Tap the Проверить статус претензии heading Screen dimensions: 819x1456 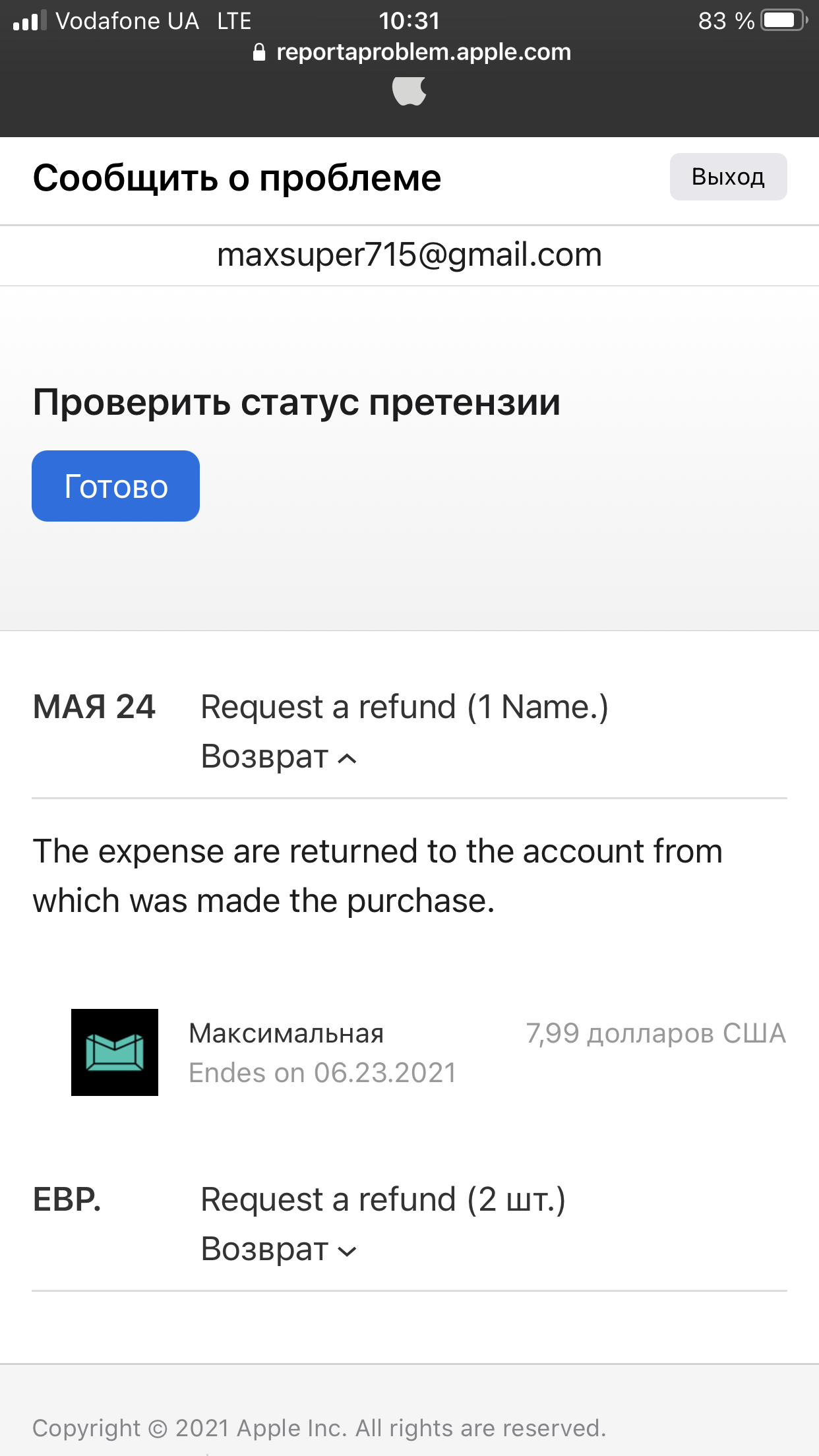pyautogui.click(x=297, y=402)
